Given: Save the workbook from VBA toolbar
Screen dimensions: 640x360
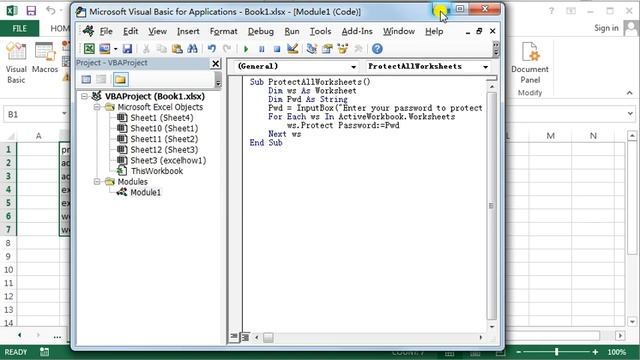Looking at the screenshot, I should (x=127, y=49).
